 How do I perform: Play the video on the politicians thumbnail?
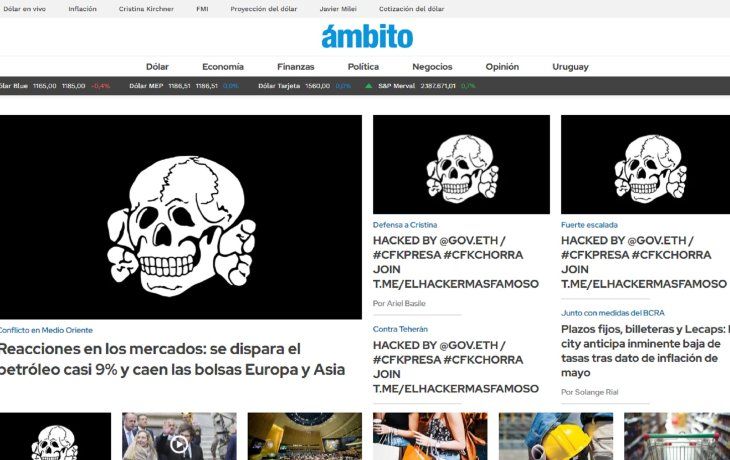[179, 445]
